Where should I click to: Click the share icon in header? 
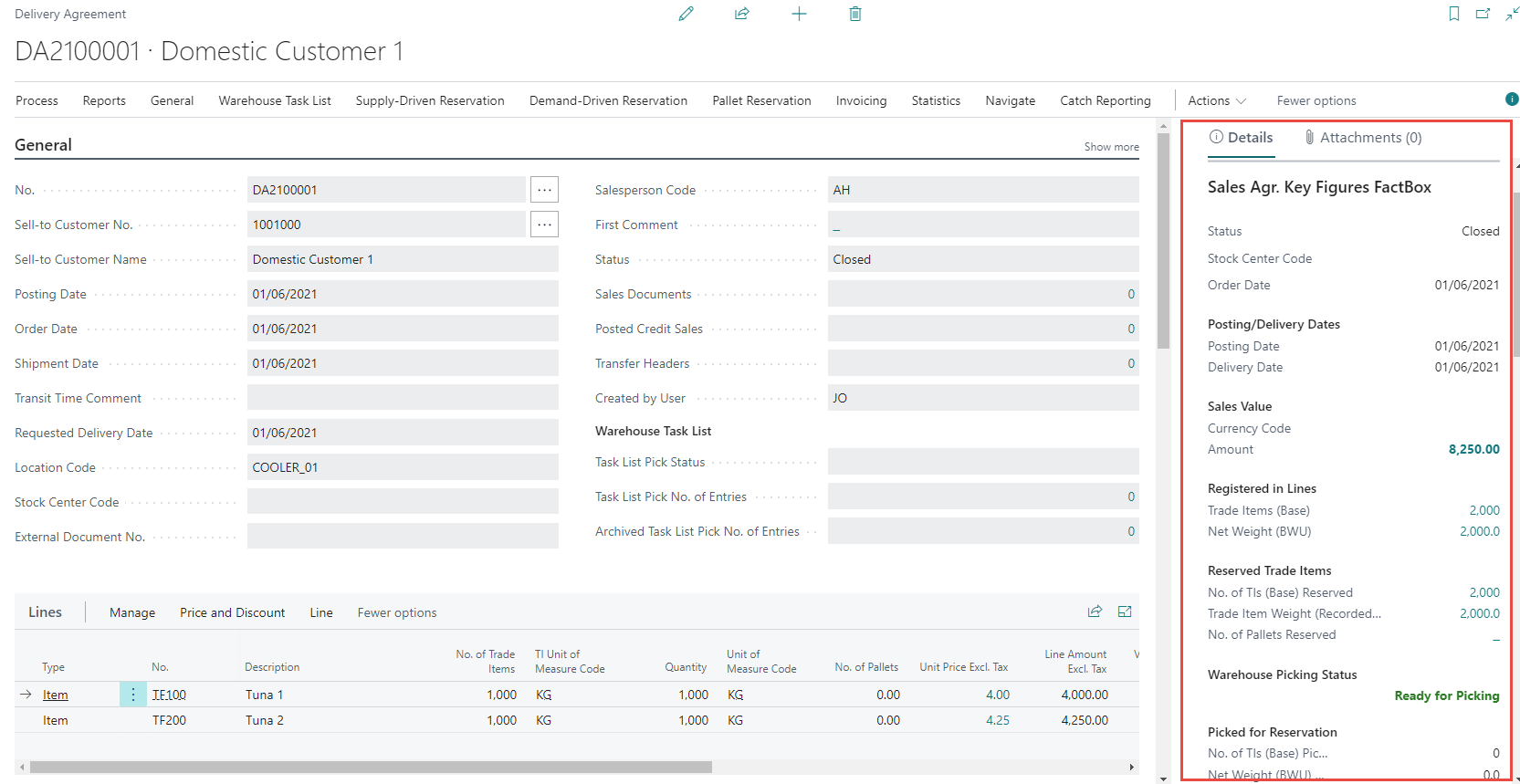tap(742, 14)
